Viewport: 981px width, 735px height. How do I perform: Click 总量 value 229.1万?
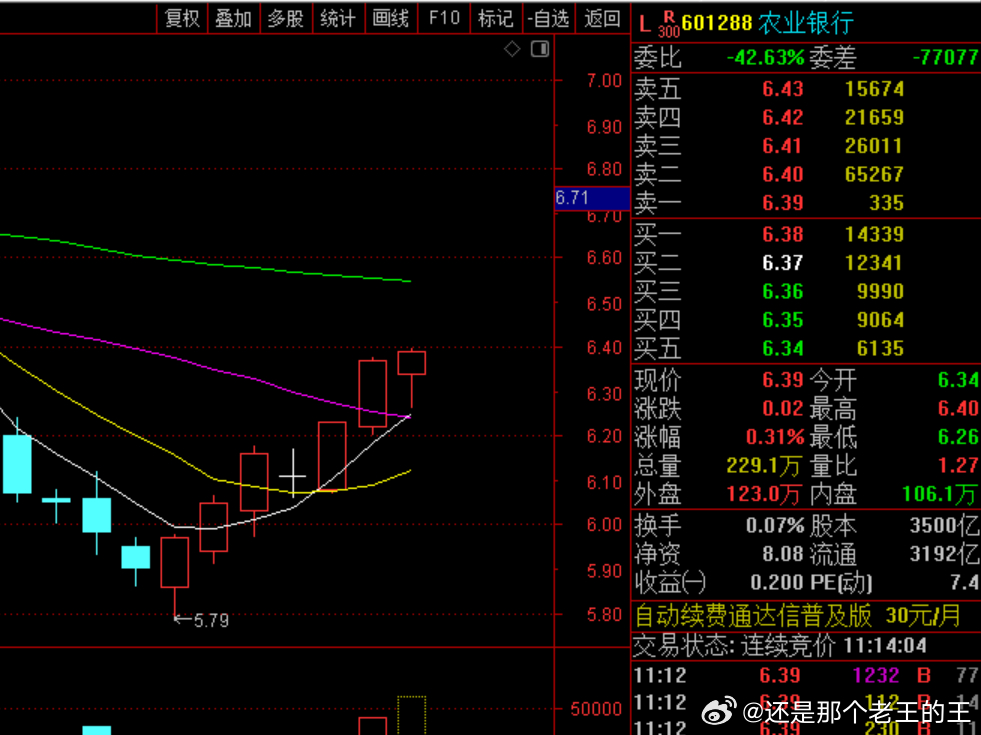click(x=764, y=465)
